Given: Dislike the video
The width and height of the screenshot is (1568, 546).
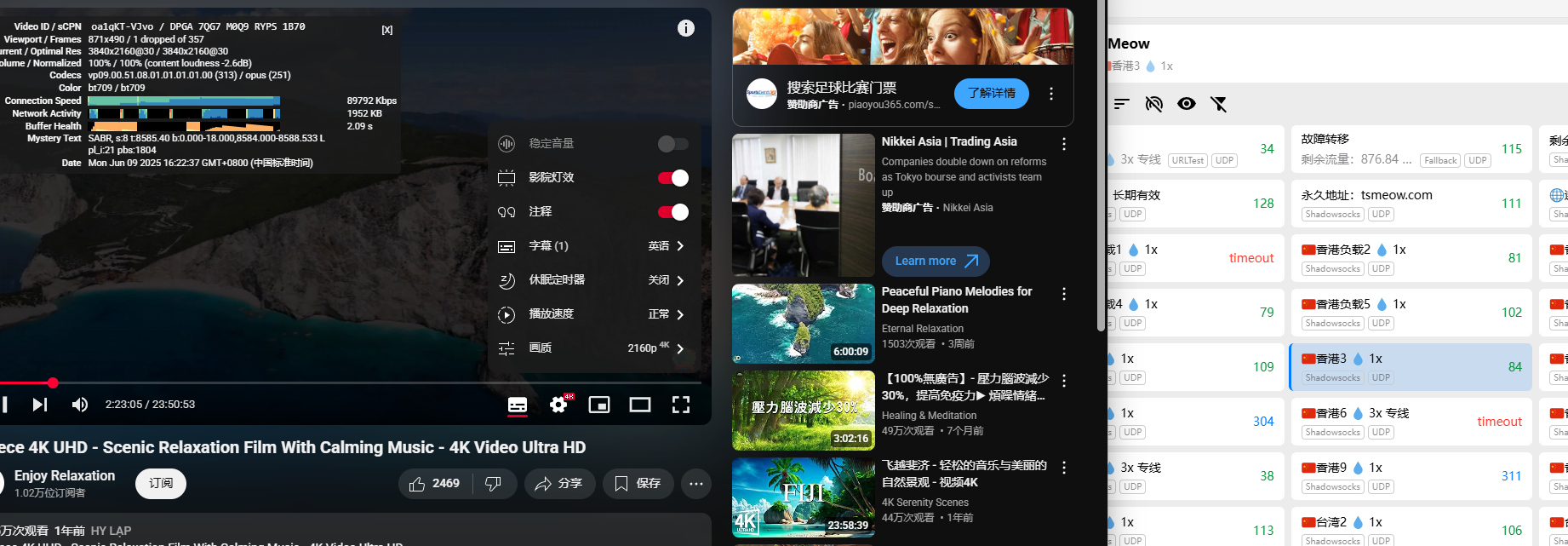Looking at the screenshot, I should point(493,484).
